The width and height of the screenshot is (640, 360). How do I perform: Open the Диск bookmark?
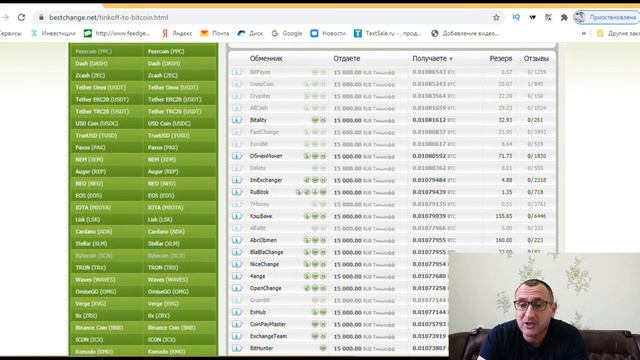pos(251,33)
